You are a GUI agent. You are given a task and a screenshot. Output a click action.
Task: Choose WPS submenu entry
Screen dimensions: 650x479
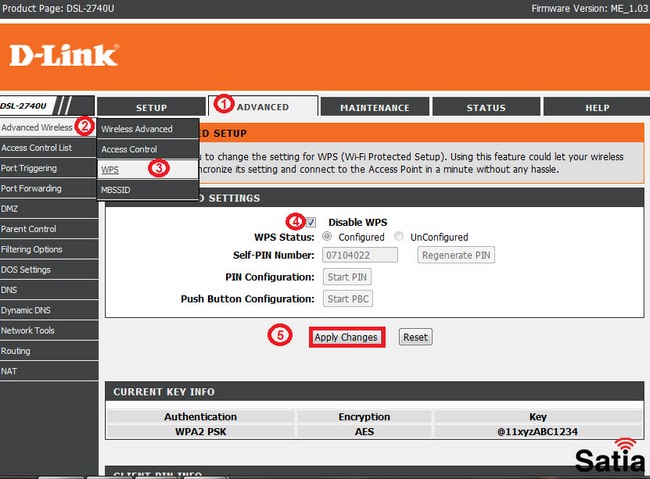pos(148,170)
